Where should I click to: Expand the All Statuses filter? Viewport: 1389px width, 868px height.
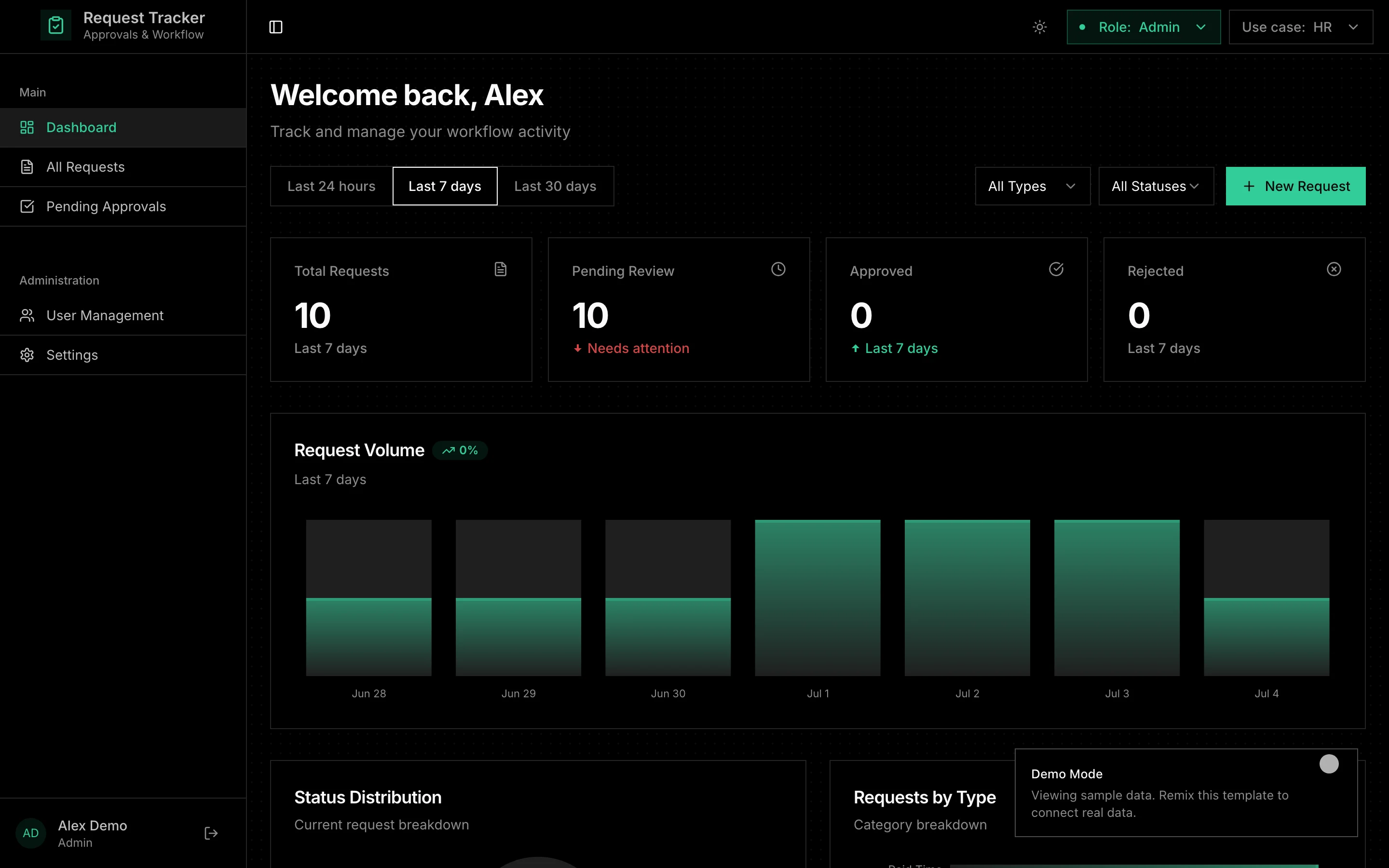[x=1156, y=186]
